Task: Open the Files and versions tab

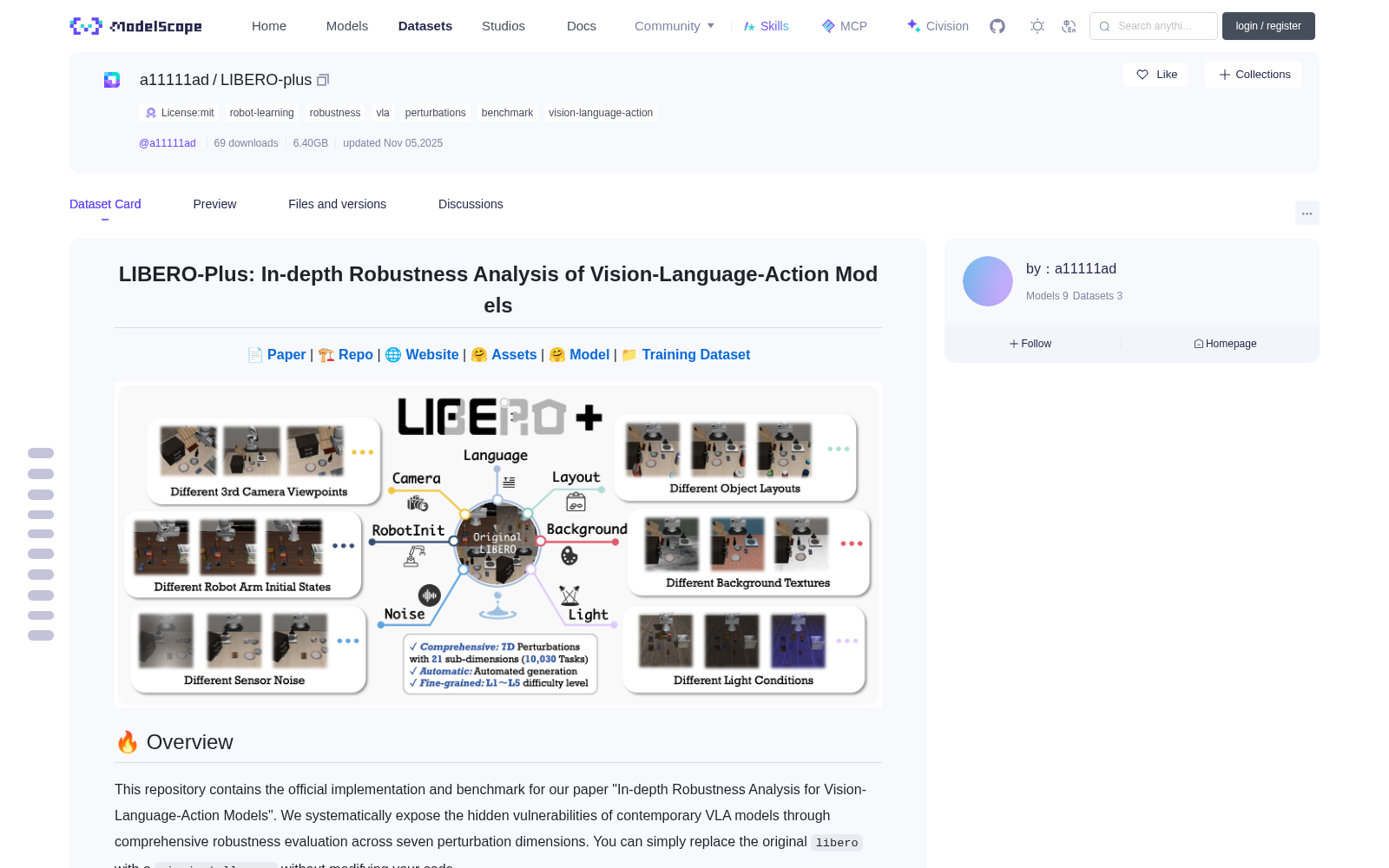Action: pyautogui.click(x=337, y=204)
